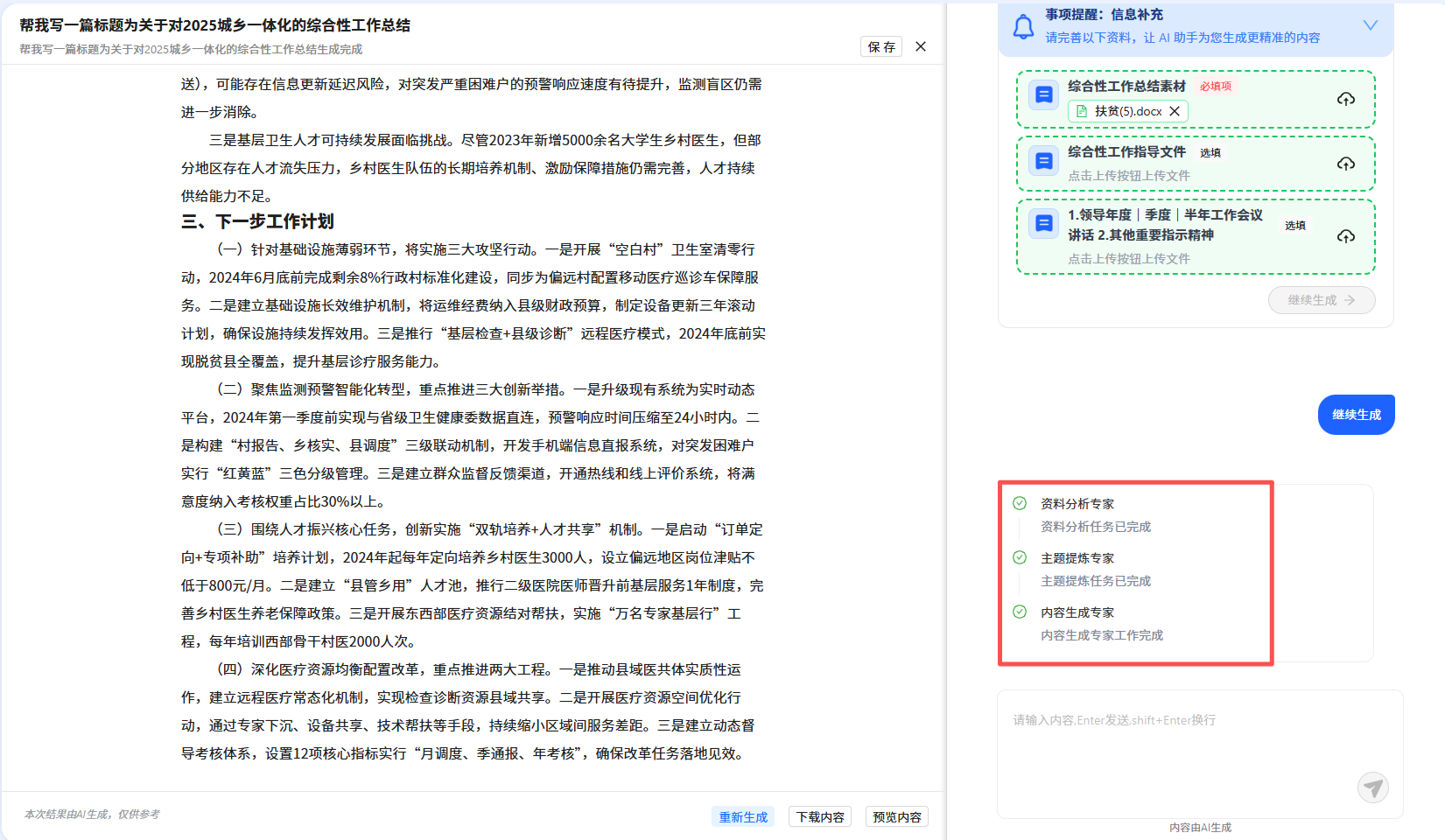Click the send message paper plane icon
The image size is (1445, 840).
[x=1372, y=787]
